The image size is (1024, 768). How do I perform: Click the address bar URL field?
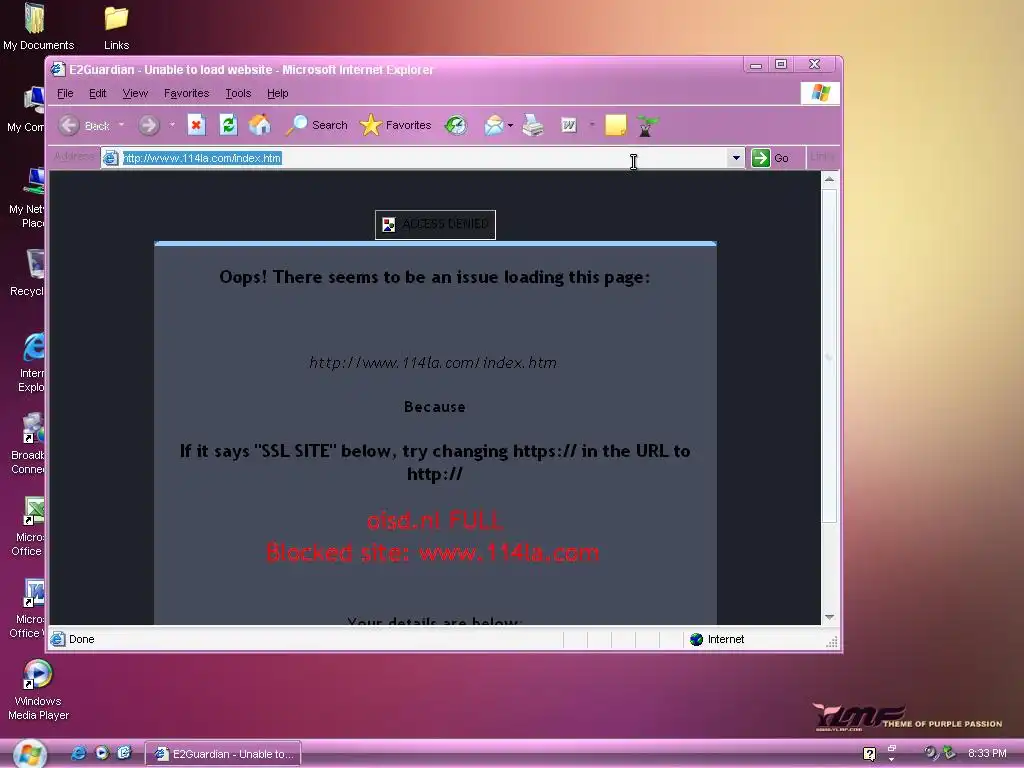[424, 158]
